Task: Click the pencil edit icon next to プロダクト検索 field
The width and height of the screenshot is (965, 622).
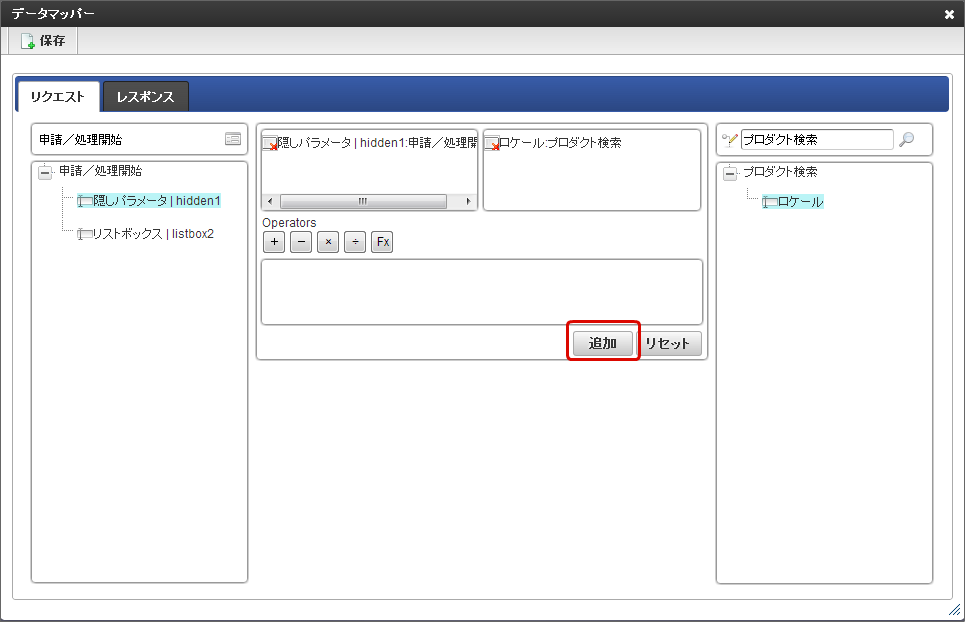Action: tap(730, 140)
